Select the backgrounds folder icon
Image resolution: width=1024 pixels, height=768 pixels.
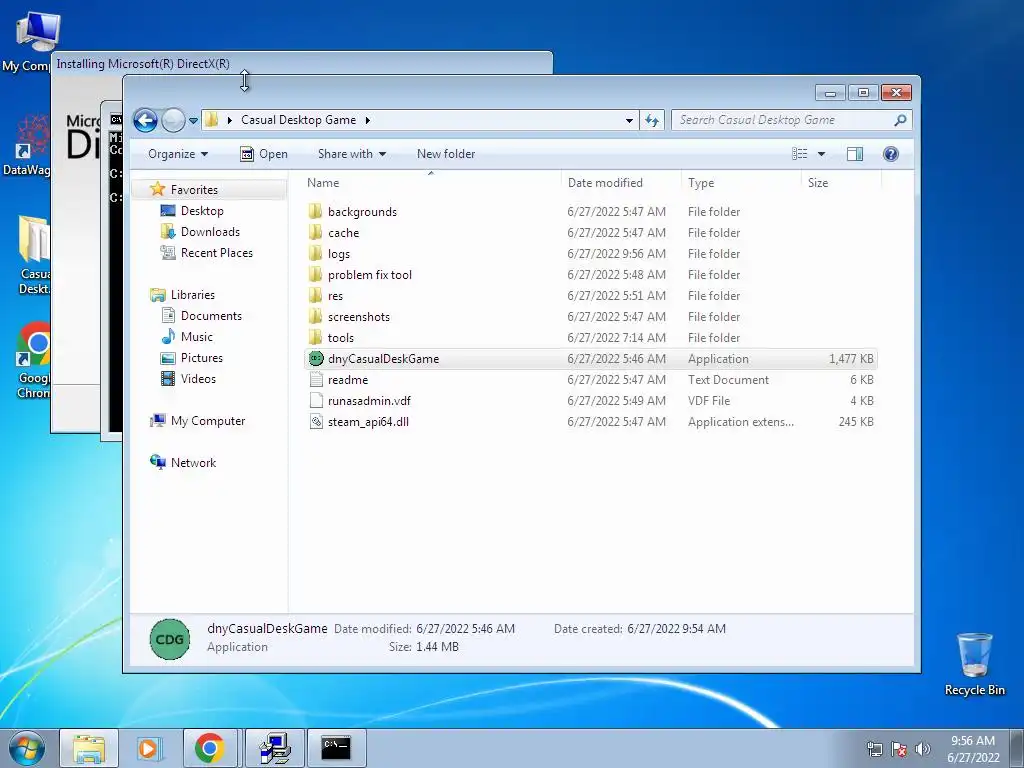(x=315, y=211)
